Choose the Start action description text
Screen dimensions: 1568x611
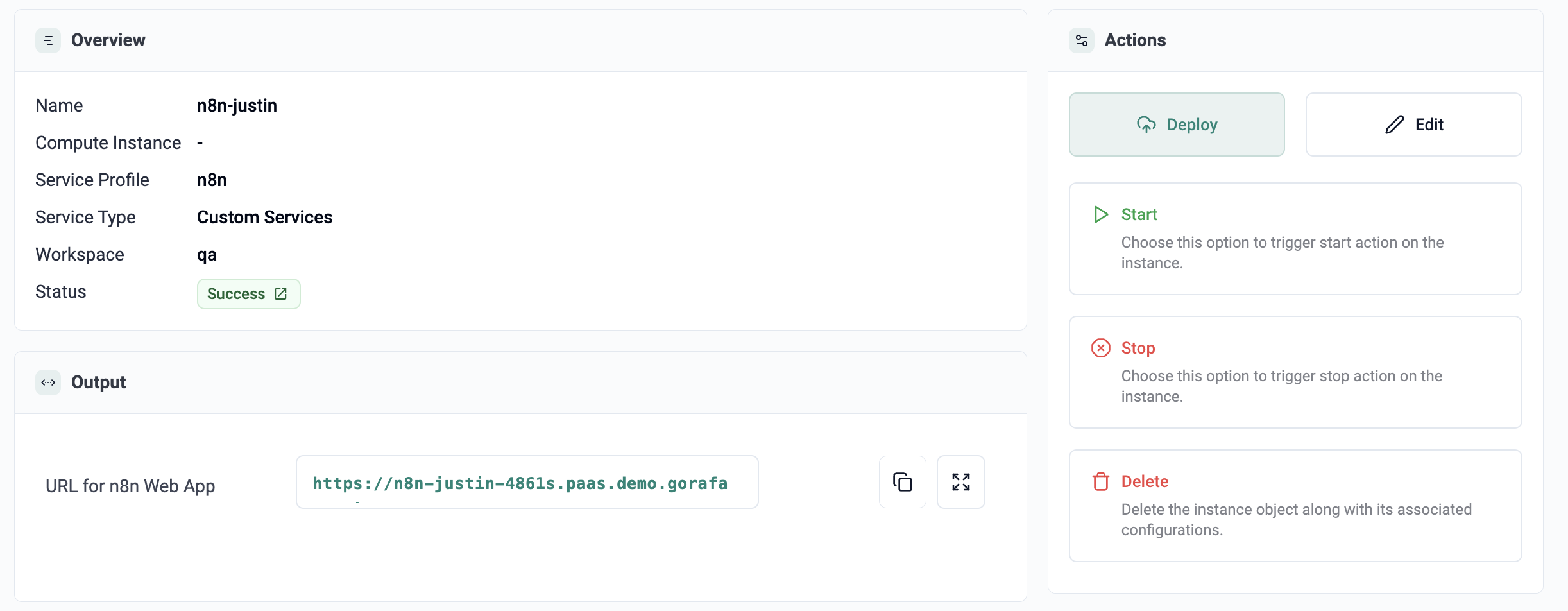click(1282, 253)
